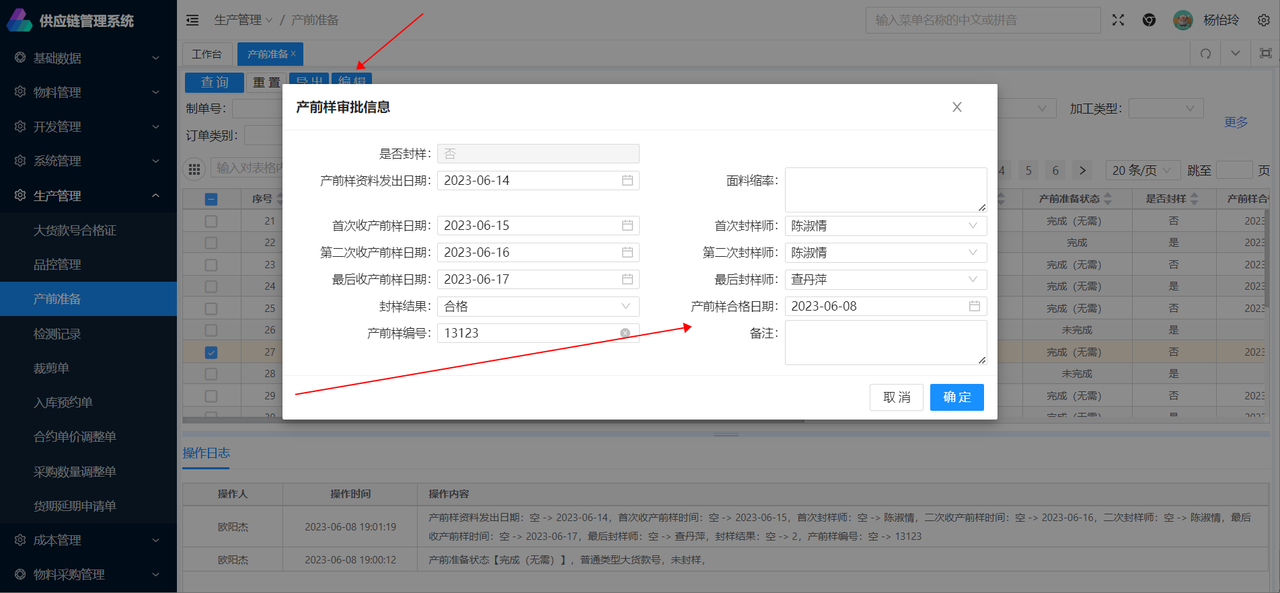
Task: Open system settings gear icon at top right
Action: coord(1262,20)
